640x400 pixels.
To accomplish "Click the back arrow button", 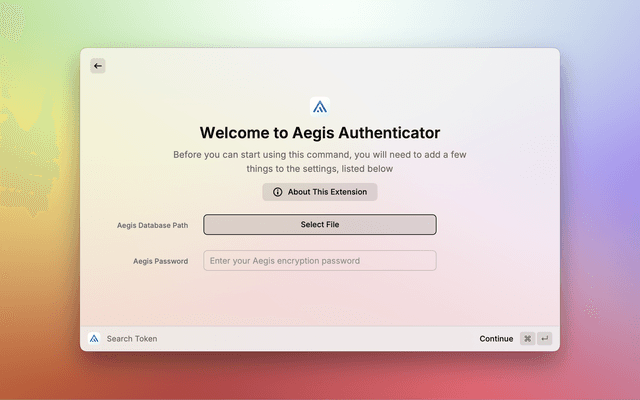I will 98,66.
